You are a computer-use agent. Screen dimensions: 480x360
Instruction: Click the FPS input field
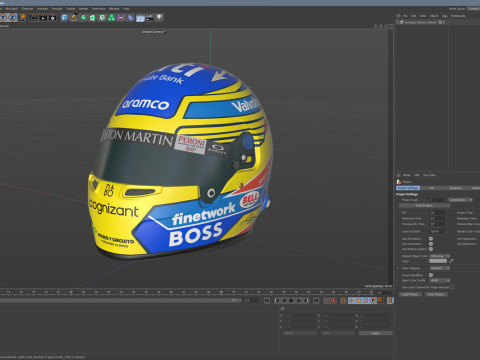pos(437,213)
